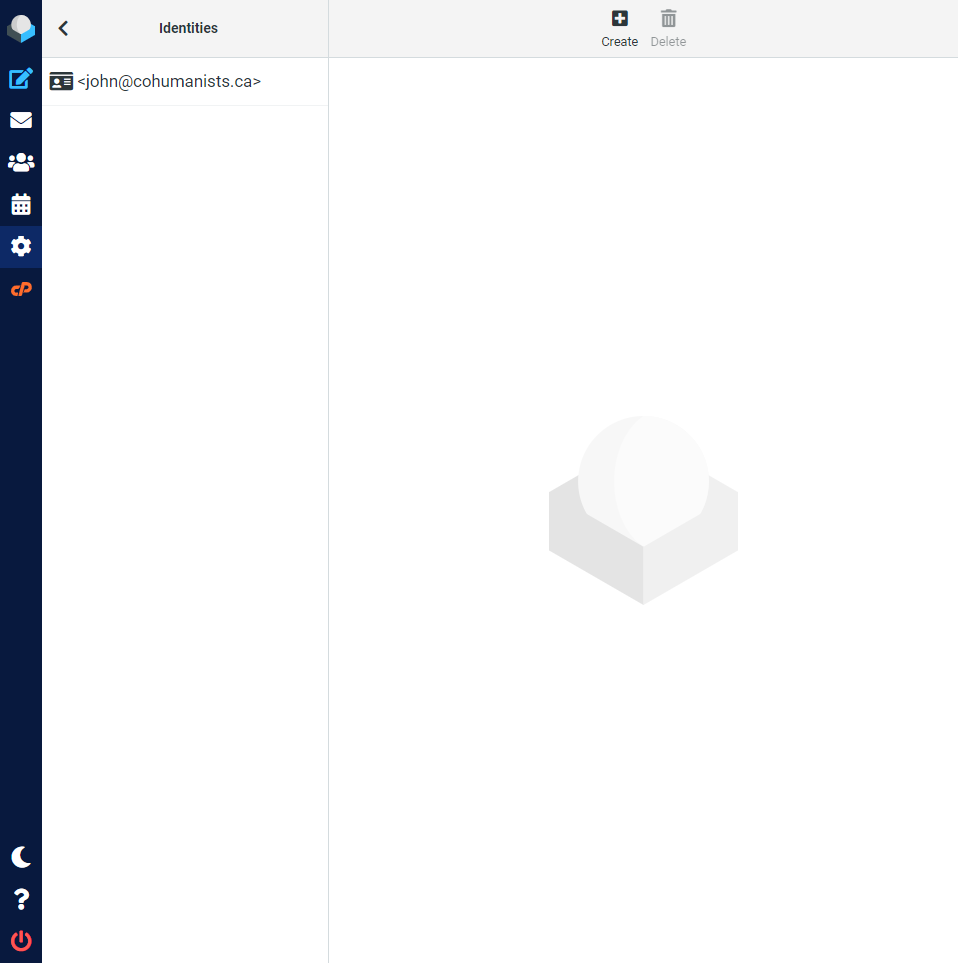Open the Compose message icon

(21, 79)
